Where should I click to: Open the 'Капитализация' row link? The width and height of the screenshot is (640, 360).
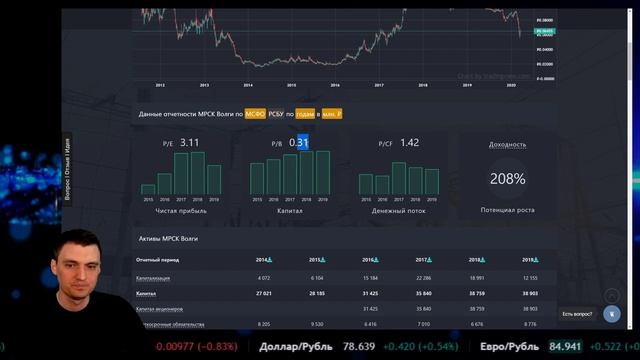(153, 278)
